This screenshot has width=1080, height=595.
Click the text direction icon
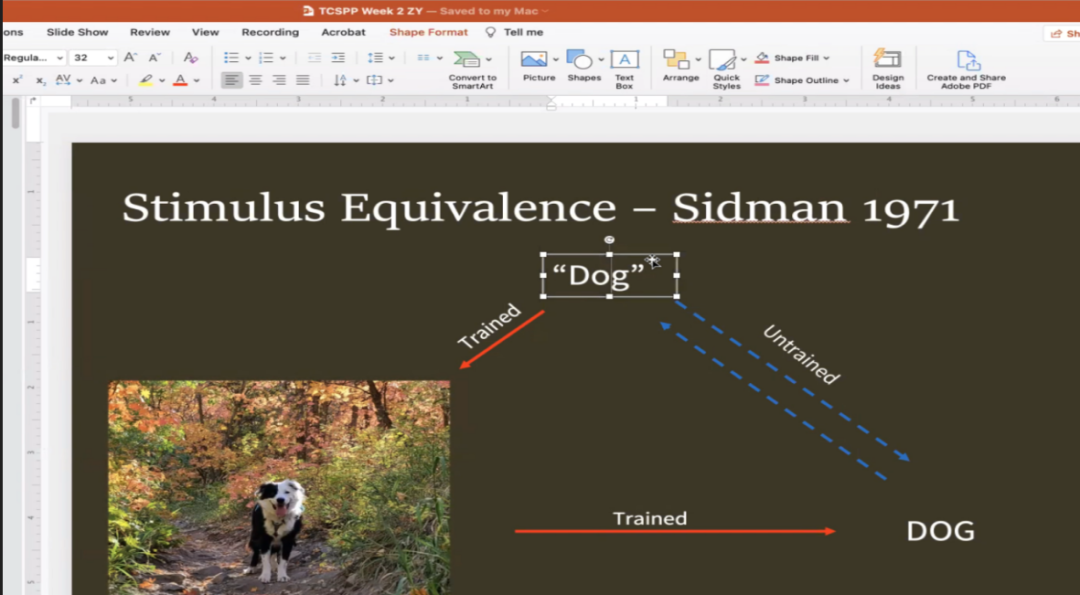340,81
